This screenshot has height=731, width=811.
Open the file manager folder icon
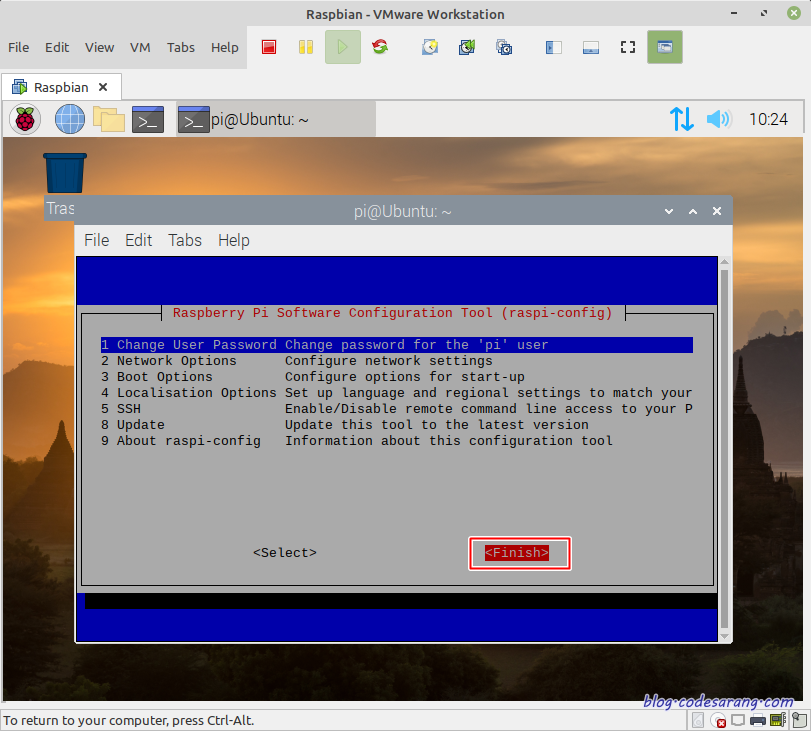(x=109, y=119)
